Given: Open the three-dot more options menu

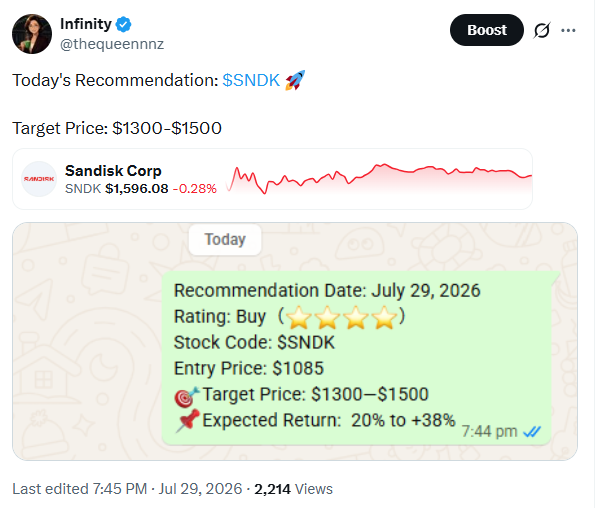Looking at the screenshot, I should click(568, 30).
